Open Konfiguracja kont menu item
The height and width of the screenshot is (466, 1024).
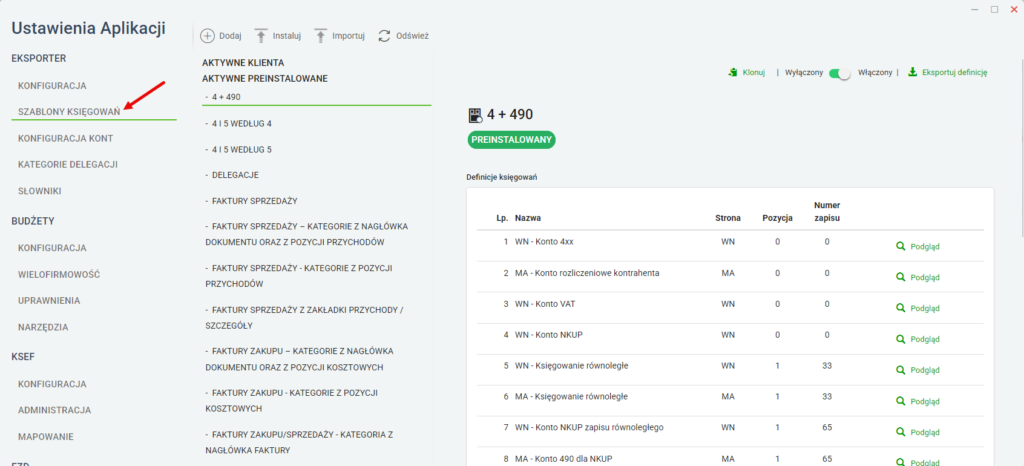point(65,138)
